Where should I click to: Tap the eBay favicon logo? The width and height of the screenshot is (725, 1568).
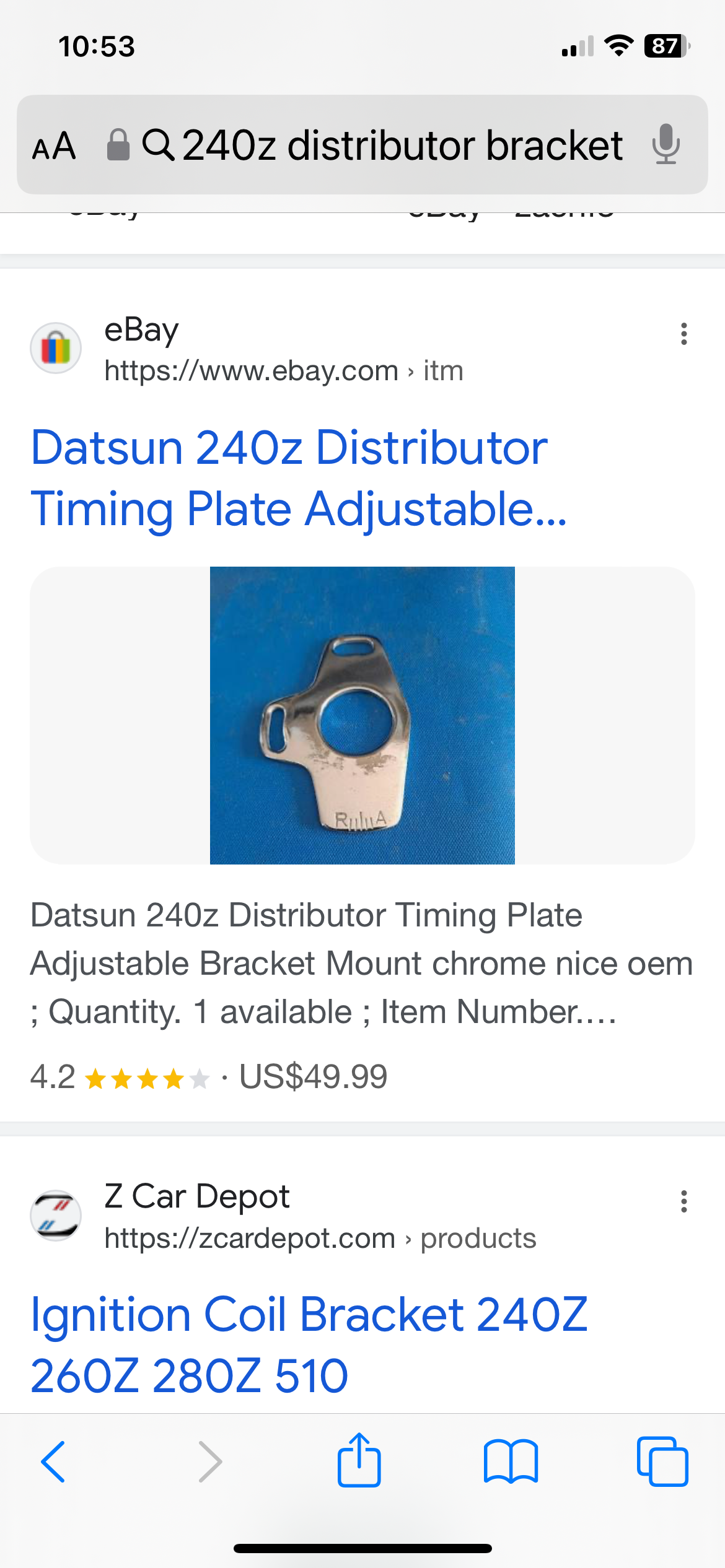coord(56,348)
